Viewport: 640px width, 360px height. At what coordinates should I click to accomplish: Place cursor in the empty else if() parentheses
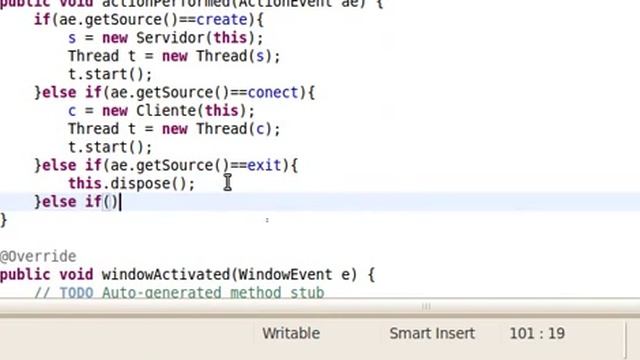(110, 202)
